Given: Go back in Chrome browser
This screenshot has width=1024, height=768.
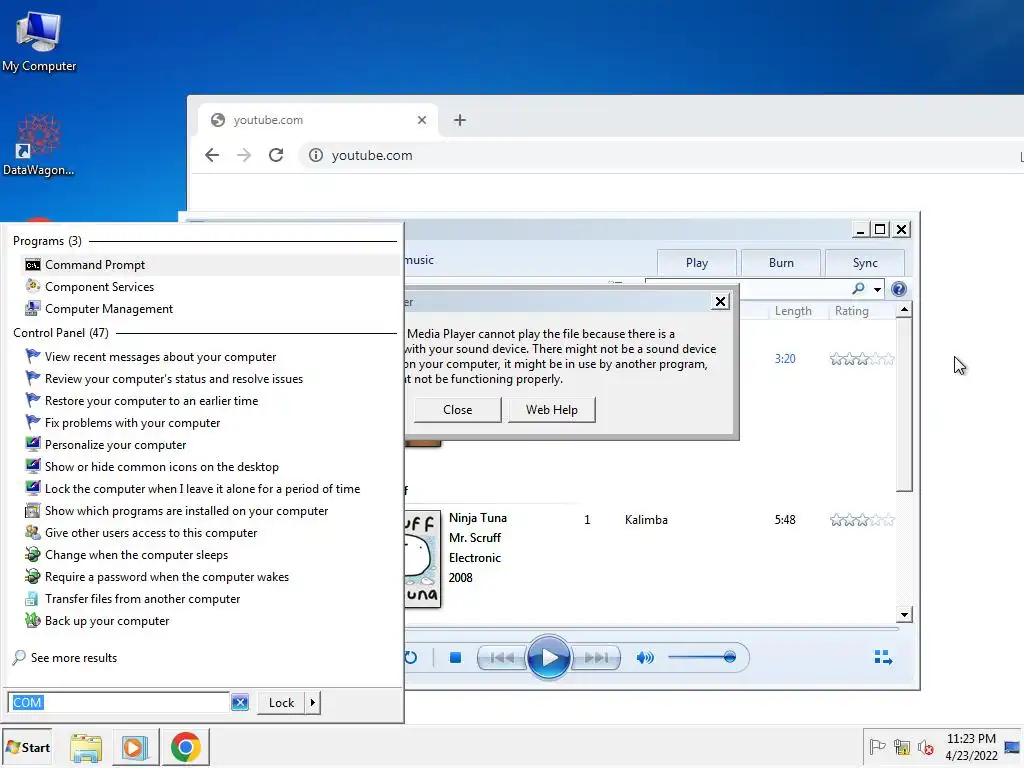Looking at the screenshot, I should coord(212,155).
